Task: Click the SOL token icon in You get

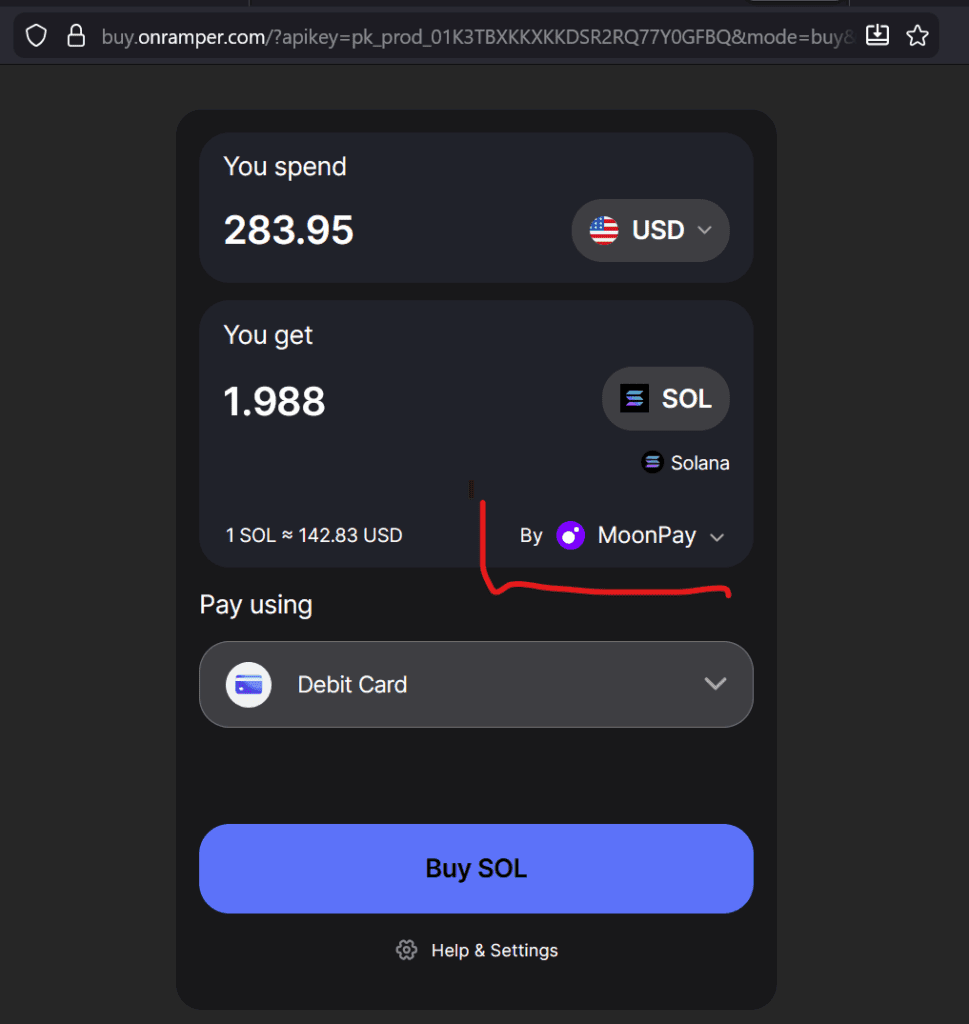Action: 634,398
